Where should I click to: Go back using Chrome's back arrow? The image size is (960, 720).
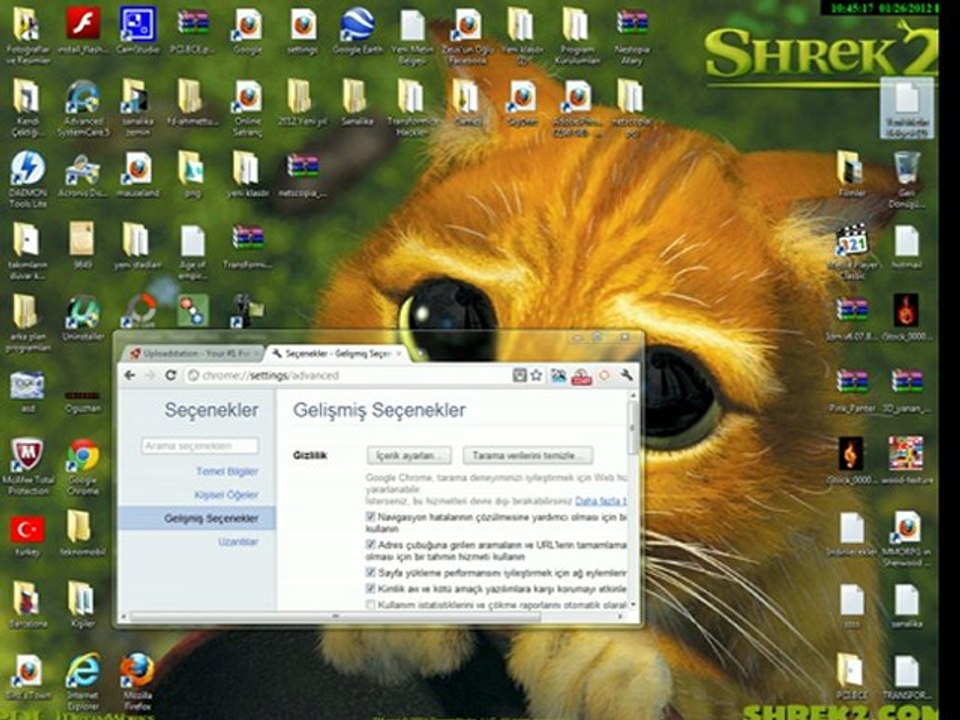pyautogui.click(x=130, y=375)
